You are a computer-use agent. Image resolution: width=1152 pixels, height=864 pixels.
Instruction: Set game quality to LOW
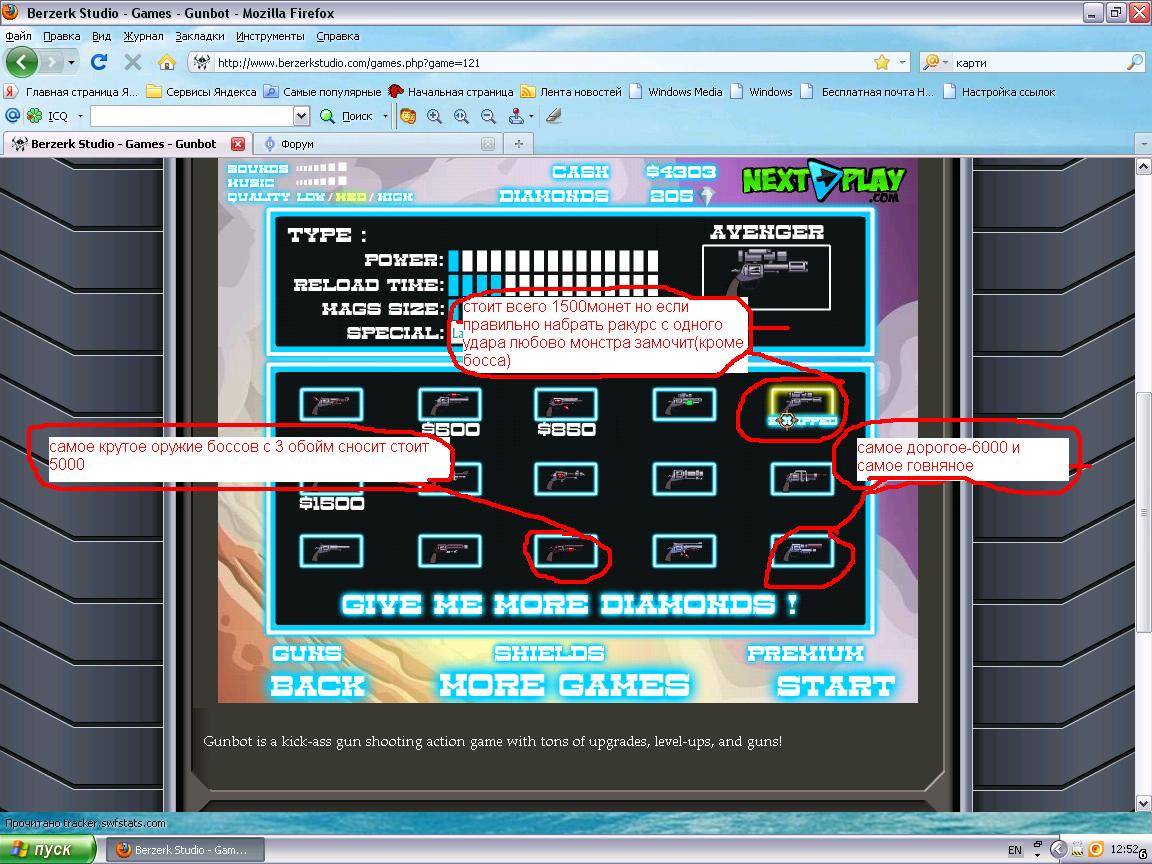coord(311,197)
